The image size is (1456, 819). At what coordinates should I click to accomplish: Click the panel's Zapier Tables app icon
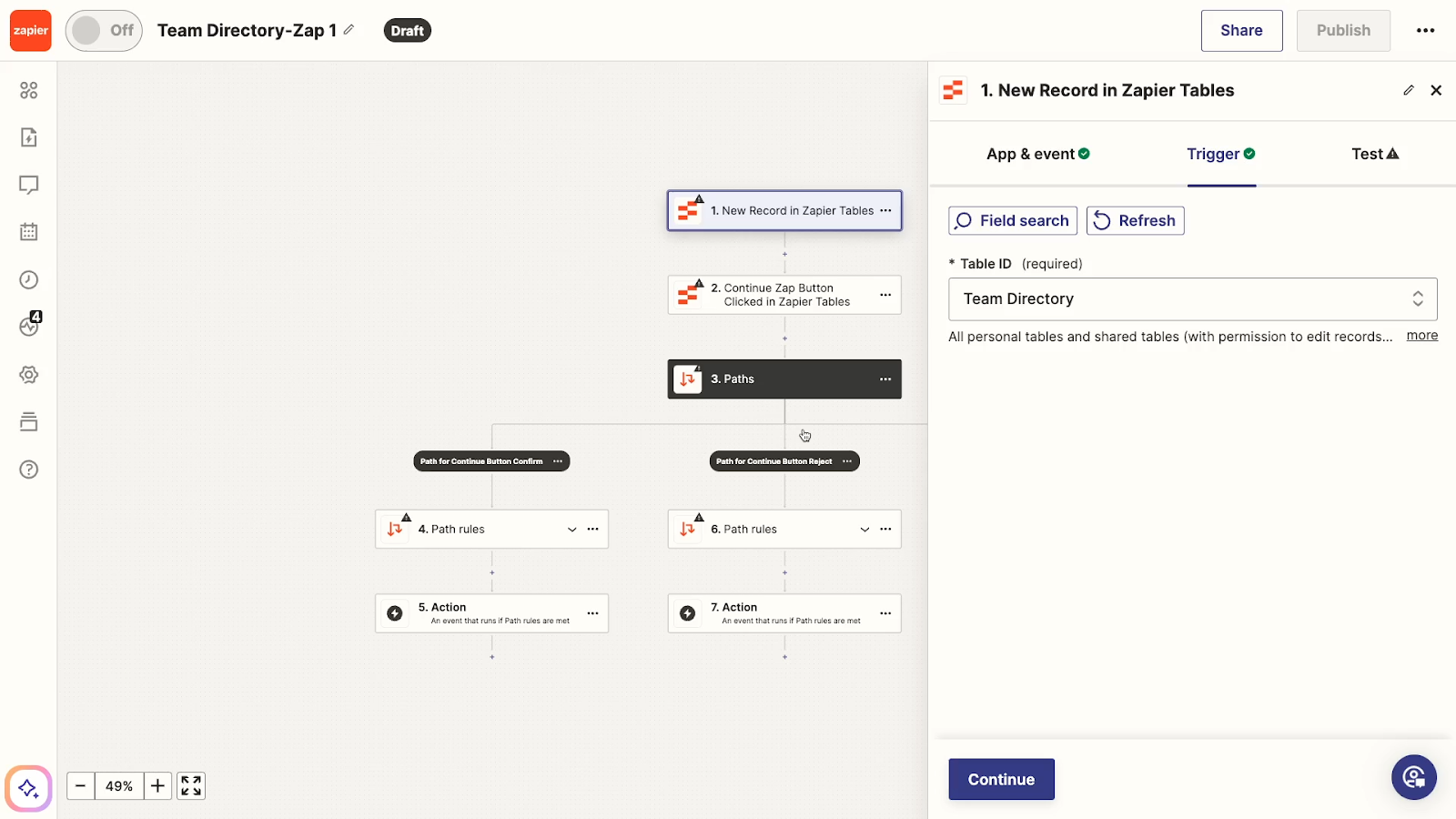953,90
